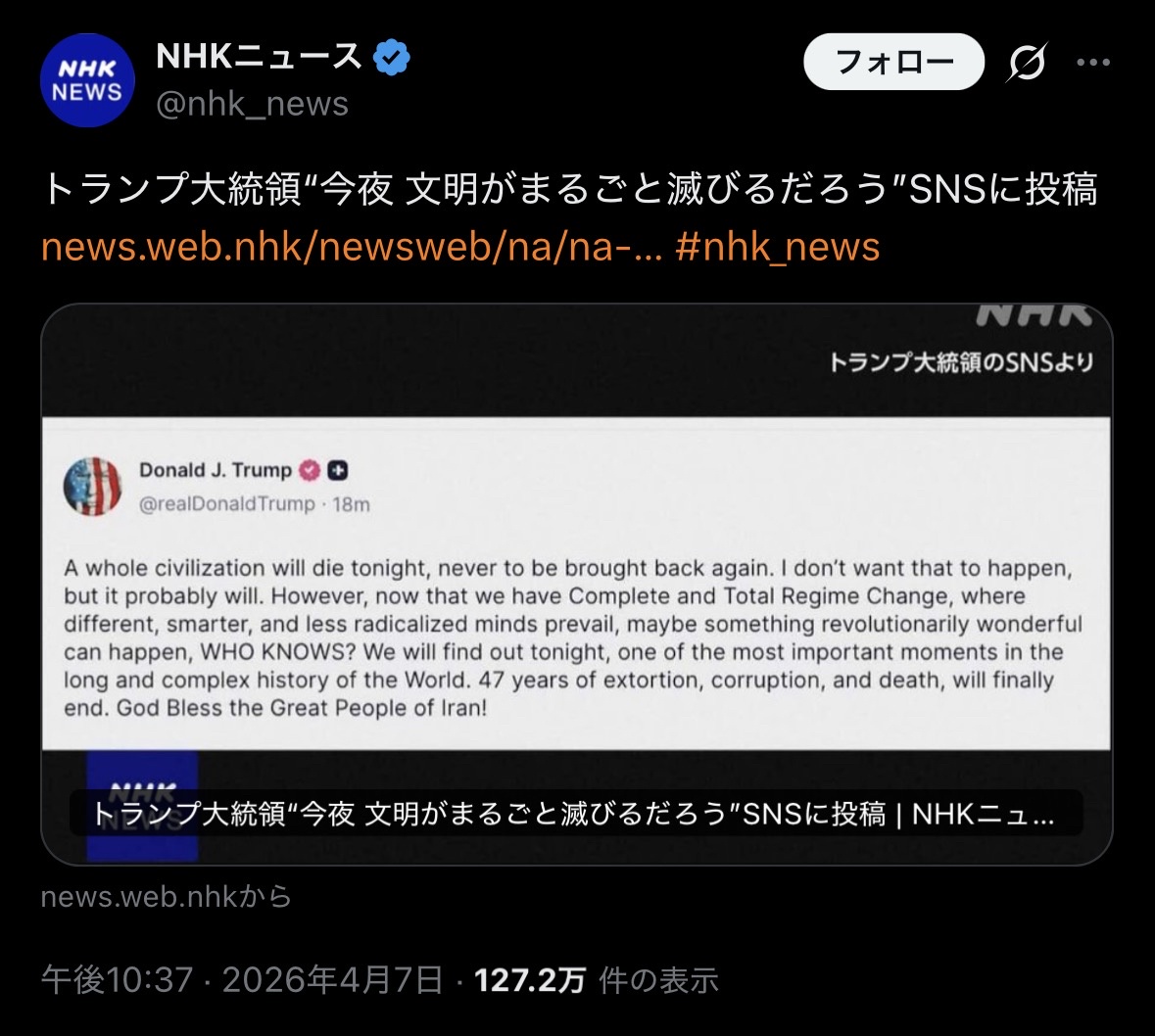
Task: Click the card headline caption overlay
Action: point(575,814)
